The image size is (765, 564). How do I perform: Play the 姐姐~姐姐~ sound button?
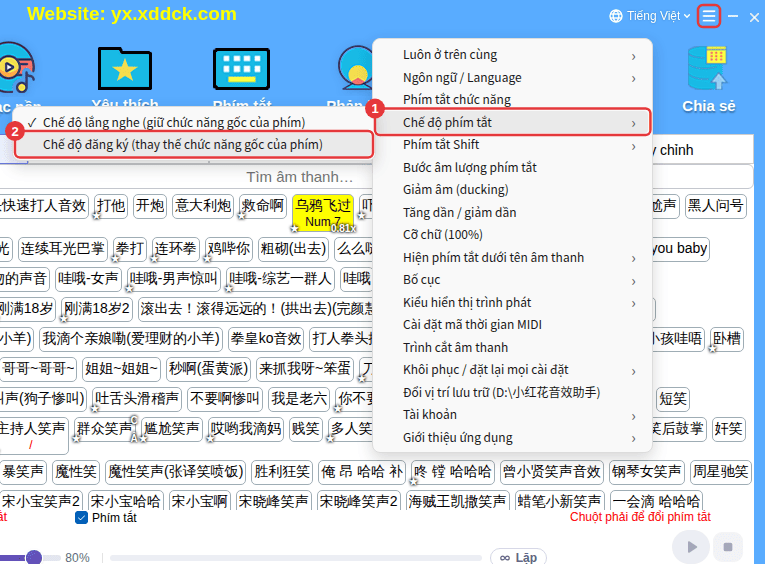pyautogui.click(x=121, y=369)
